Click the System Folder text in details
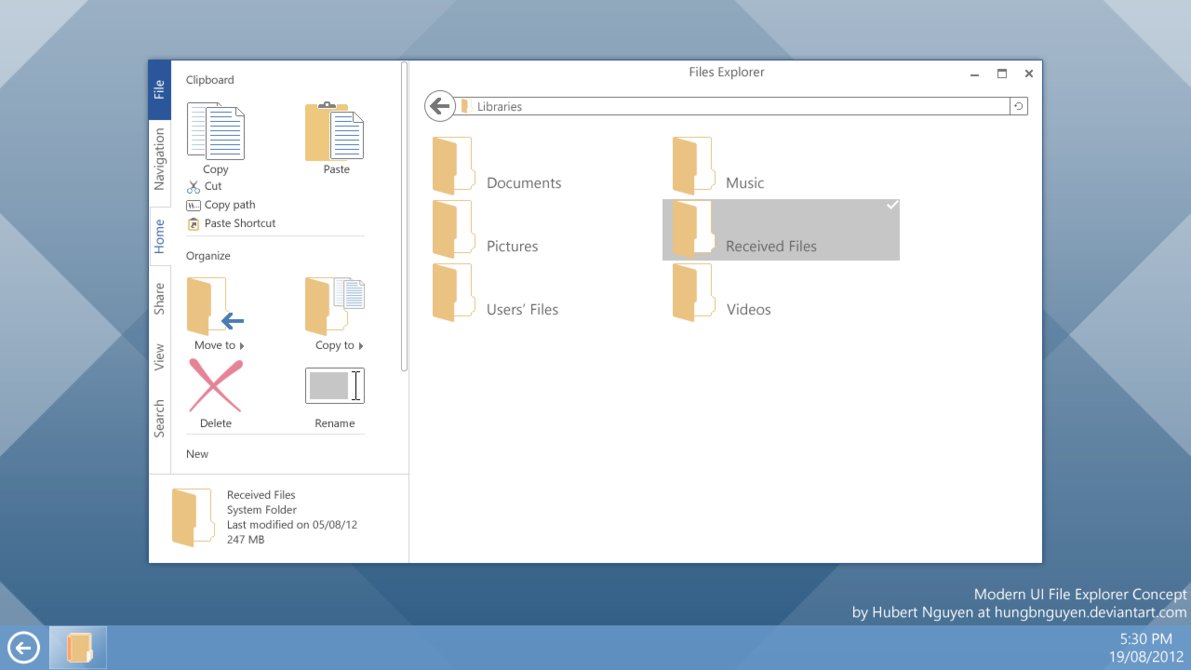This screenshot has width=1191, height=670. 261,510
